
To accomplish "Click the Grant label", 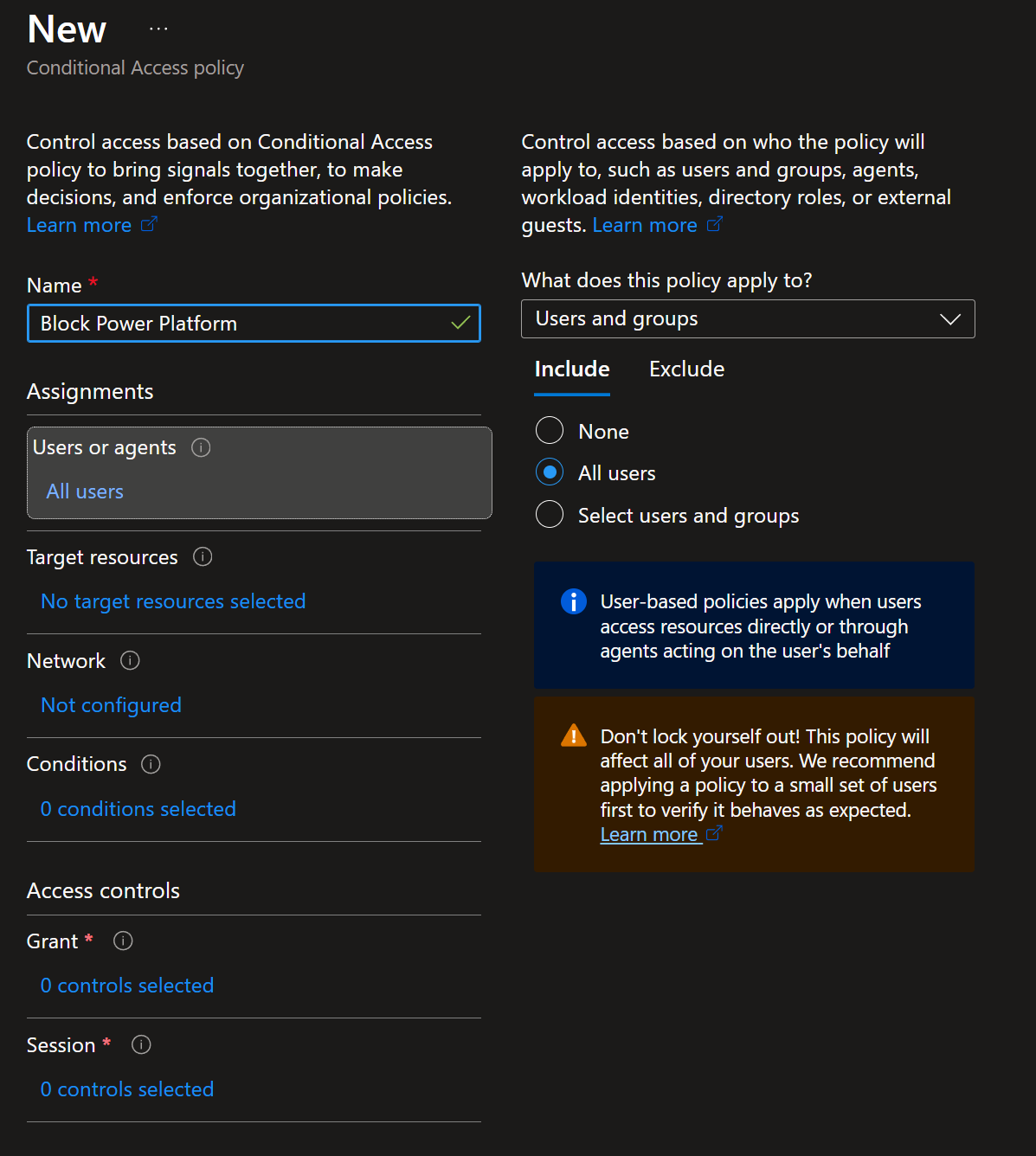I will pos(52,941).
